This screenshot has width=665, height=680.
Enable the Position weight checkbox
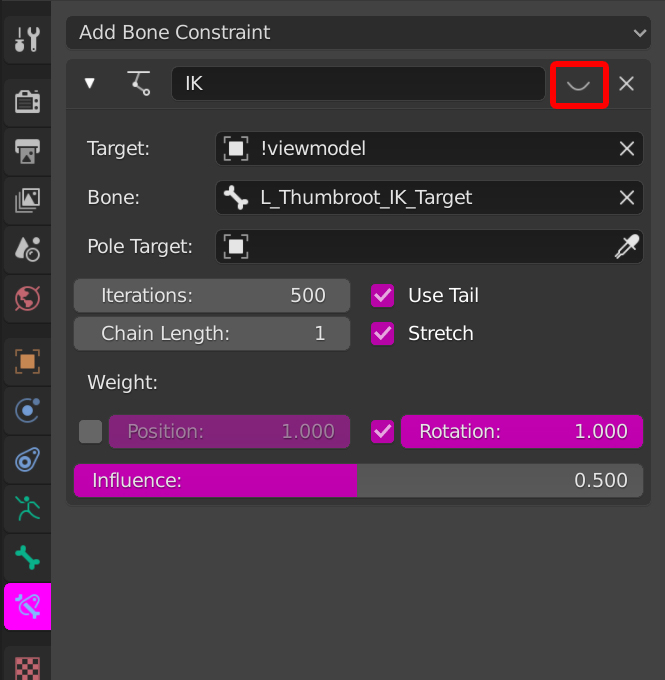[91, 431]
